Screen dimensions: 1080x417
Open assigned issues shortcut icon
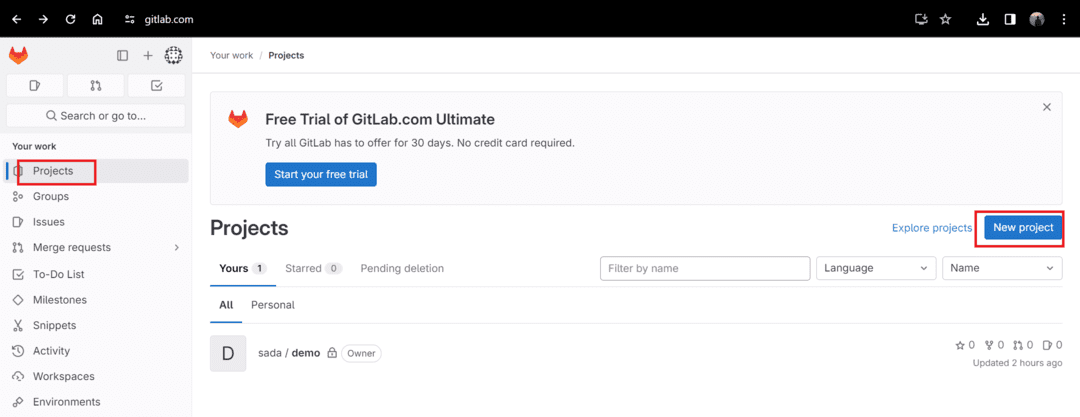[34, 85]
